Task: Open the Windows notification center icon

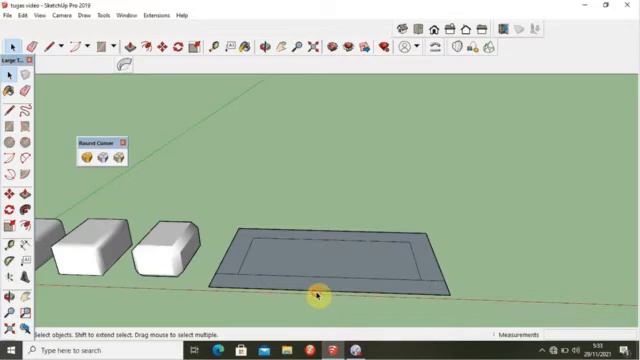Action: pos(624,350)
